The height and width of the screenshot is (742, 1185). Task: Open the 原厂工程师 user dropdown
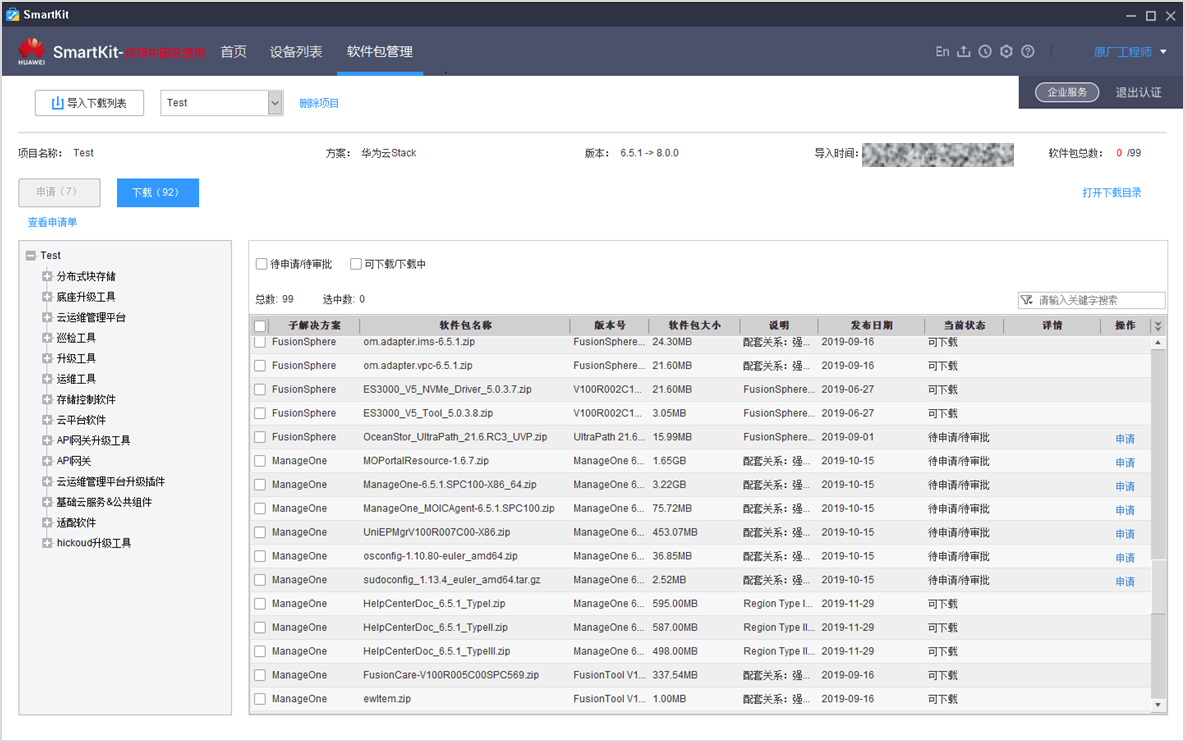pyautogui.click(x=1130, y=51)
